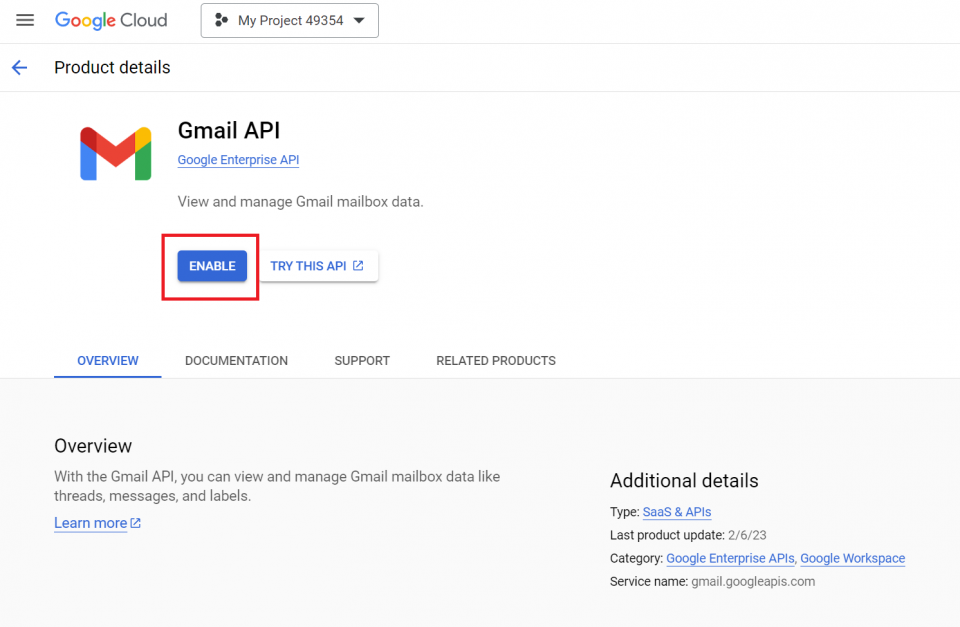Screen dimensions: 960x627
Task: Click the external link icon beside Learn more
Action: coord(137,523)
